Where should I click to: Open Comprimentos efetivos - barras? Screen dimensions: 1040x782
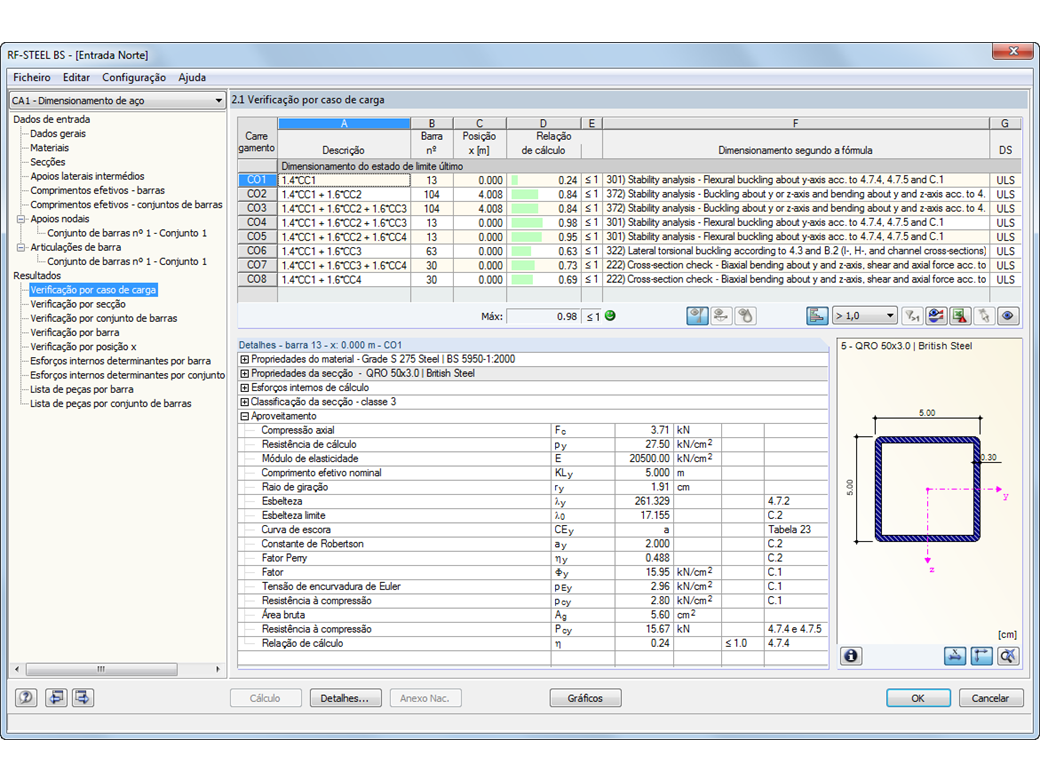click(98, 190)
